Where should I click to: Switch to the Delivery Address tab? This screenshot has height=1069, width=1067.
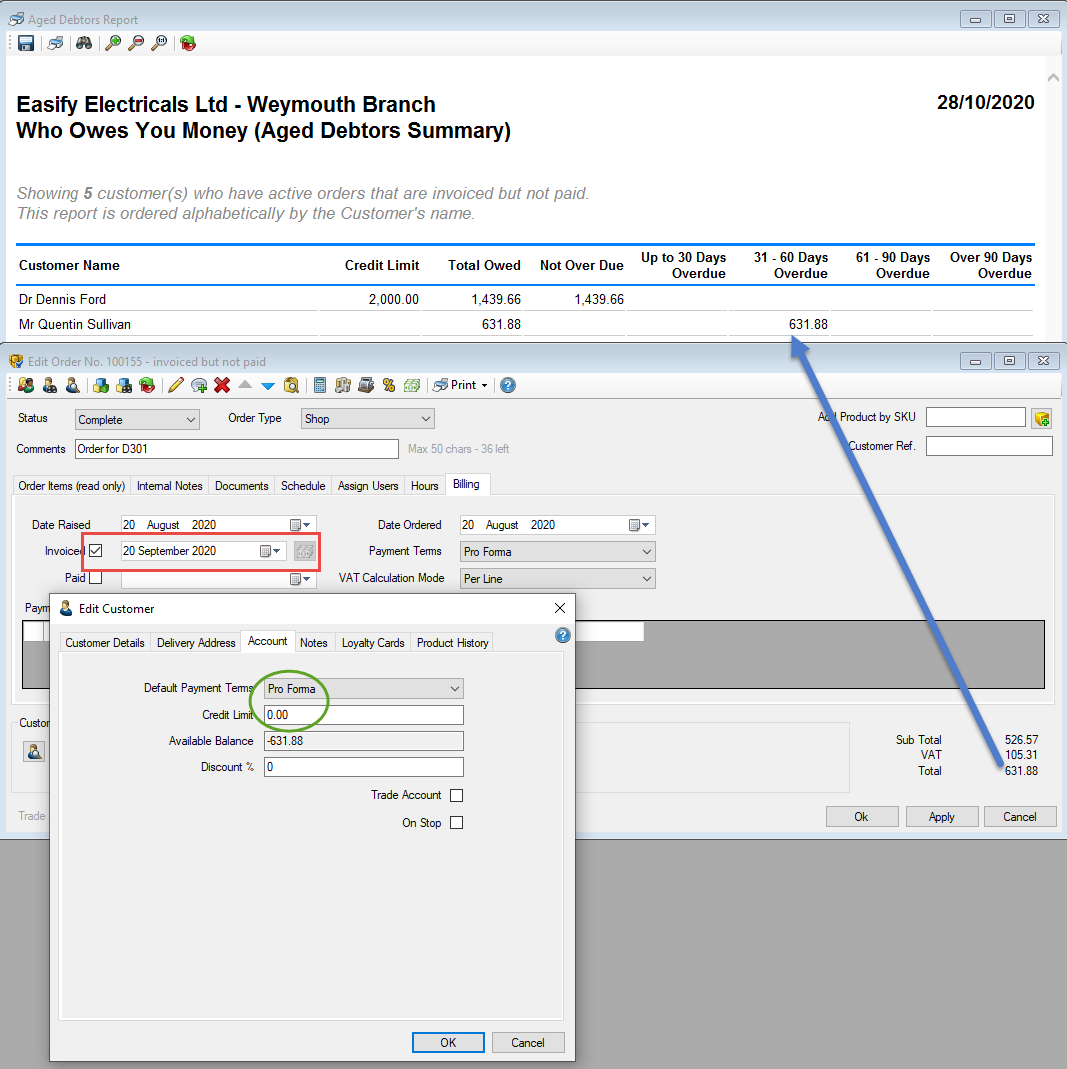point(196,643)
